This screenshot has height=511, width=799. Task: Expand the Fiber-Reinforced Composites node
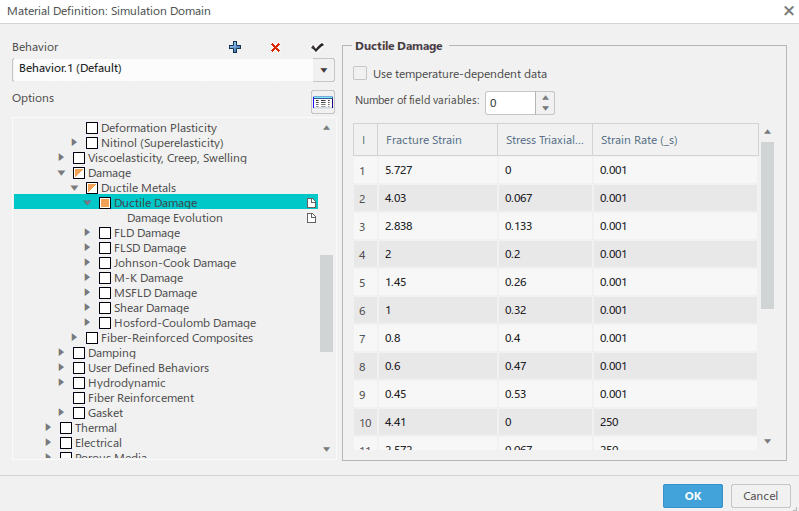pyautogui.click(x=74, y=337)
